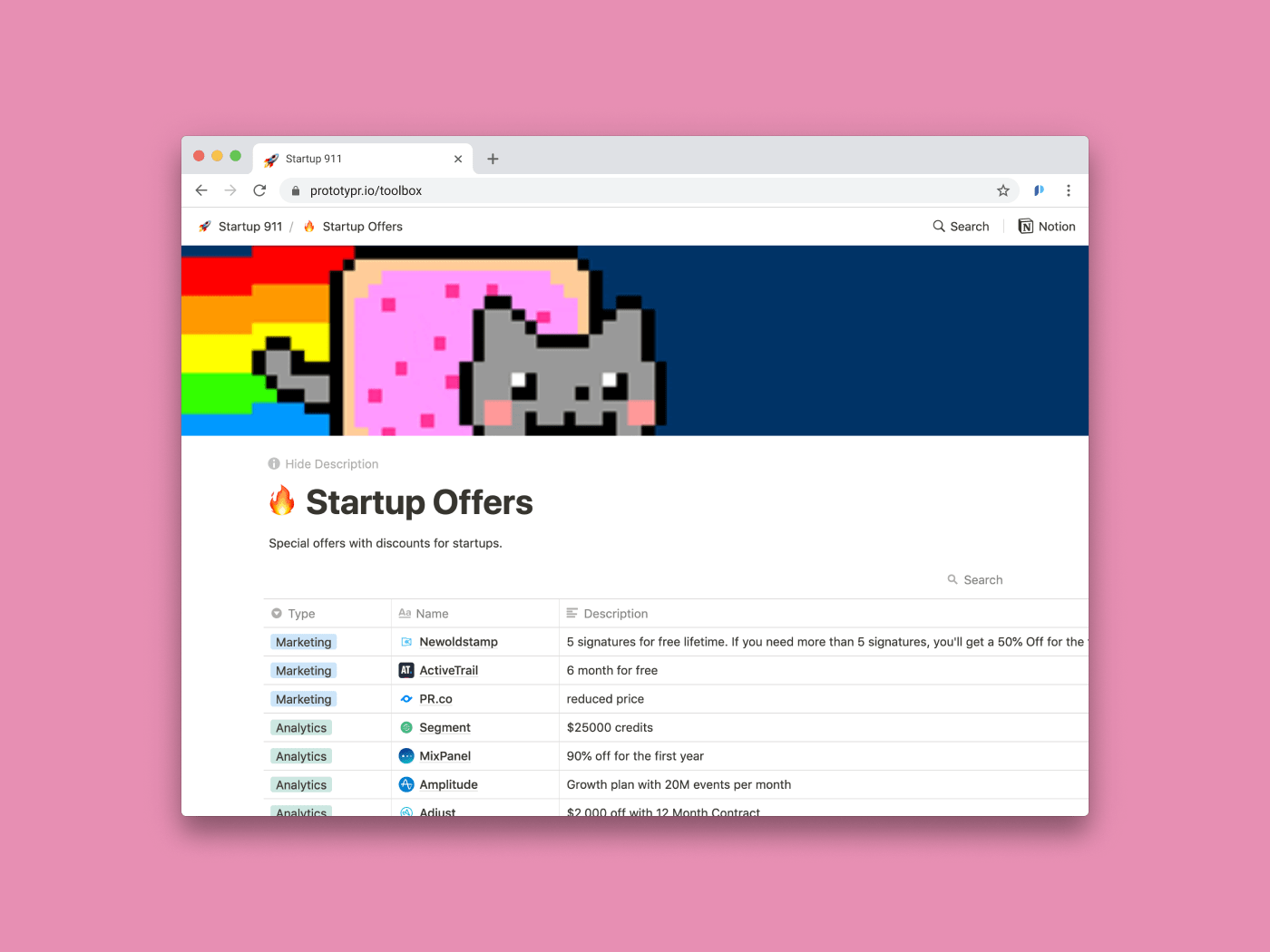Click Marketing tag in ActiveTrail row
Screen dimensions: 1270x952
304,671
